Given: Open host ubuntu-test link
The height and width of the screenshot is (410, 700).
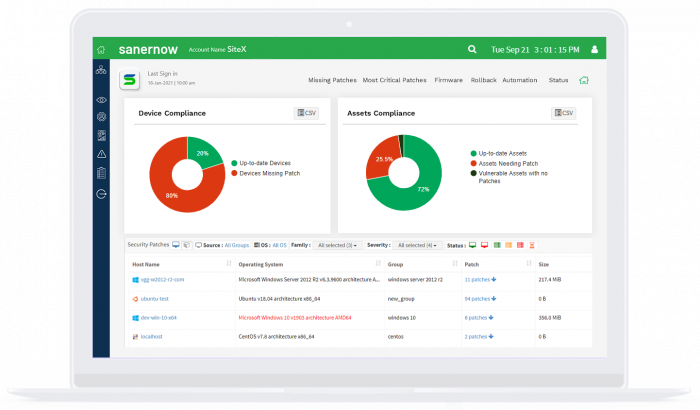Looking at the screenshot, I should coord(154,299).
